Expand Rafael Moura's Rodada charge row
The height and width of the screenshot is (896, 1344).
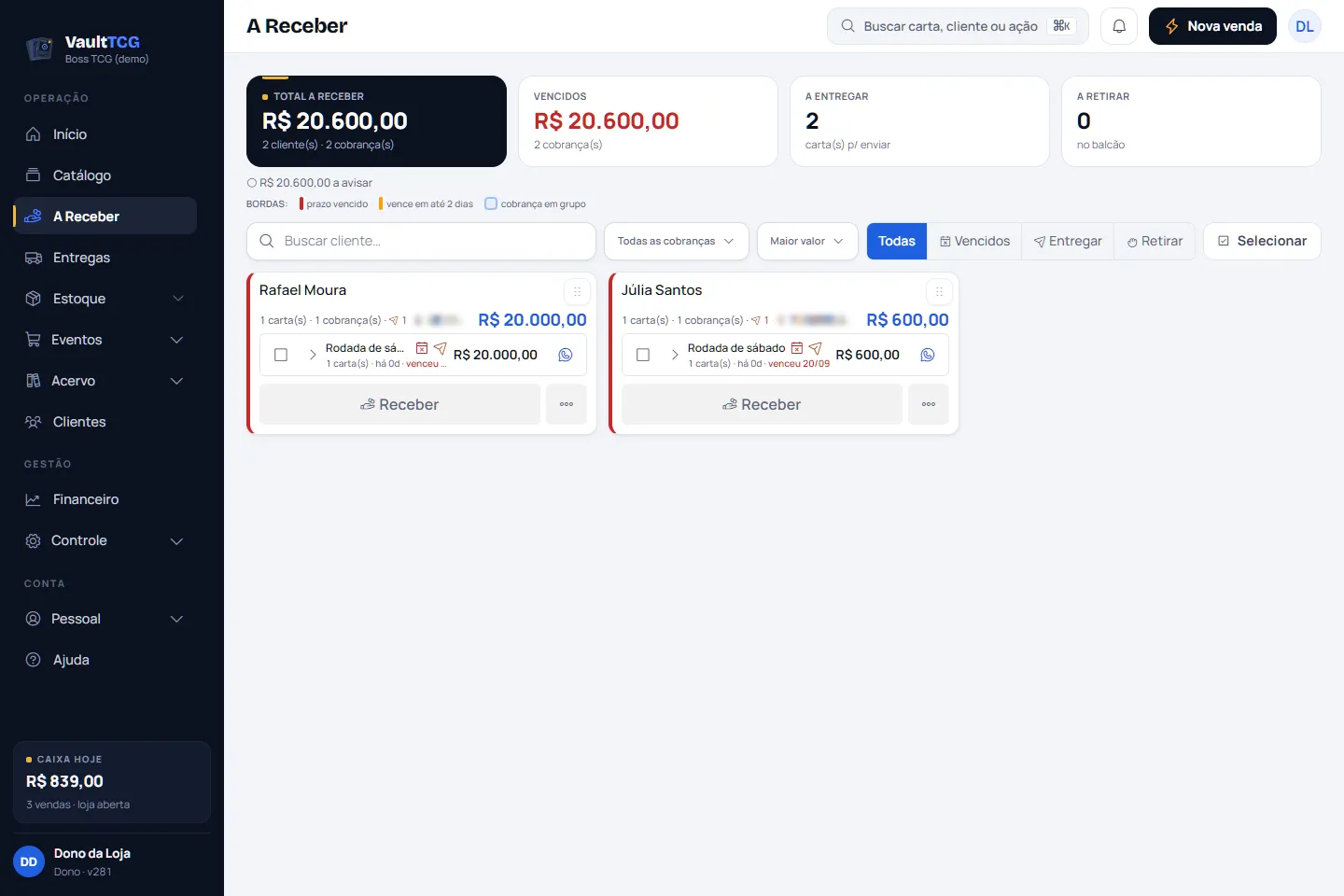coord(313,355)
